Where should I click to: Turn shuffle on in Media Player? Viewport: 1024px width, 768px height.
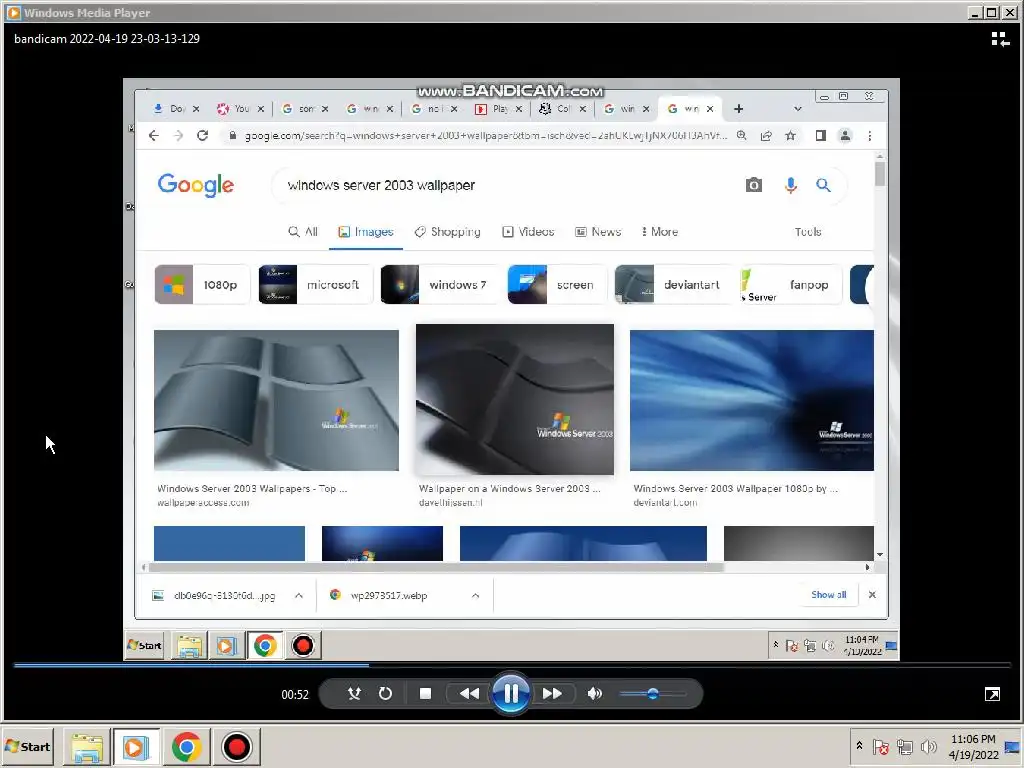(354, 694)
